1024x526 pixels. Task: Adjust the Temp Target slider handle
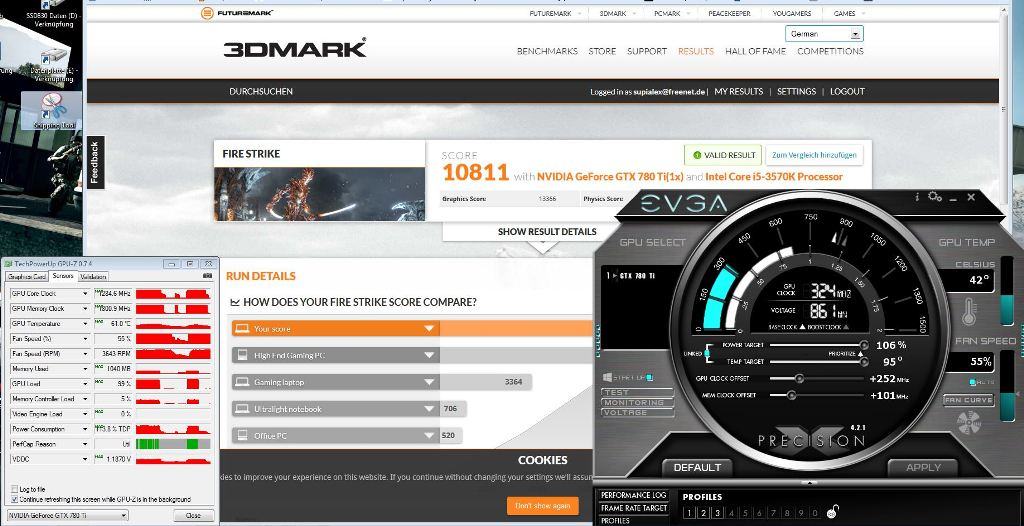(x=864, y=361)
